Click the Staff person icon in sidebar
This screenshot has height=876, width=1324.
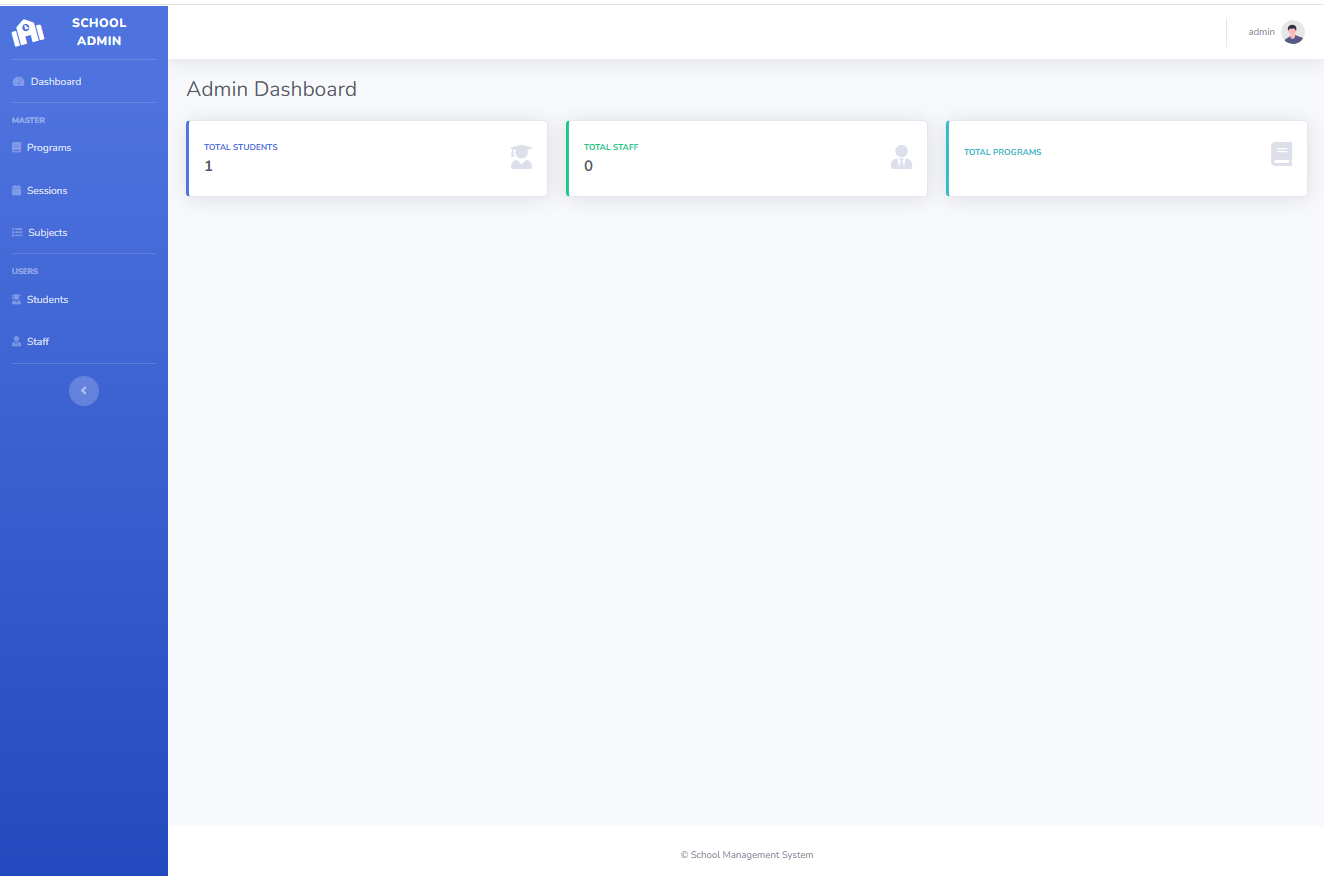[x=16, y=342]
